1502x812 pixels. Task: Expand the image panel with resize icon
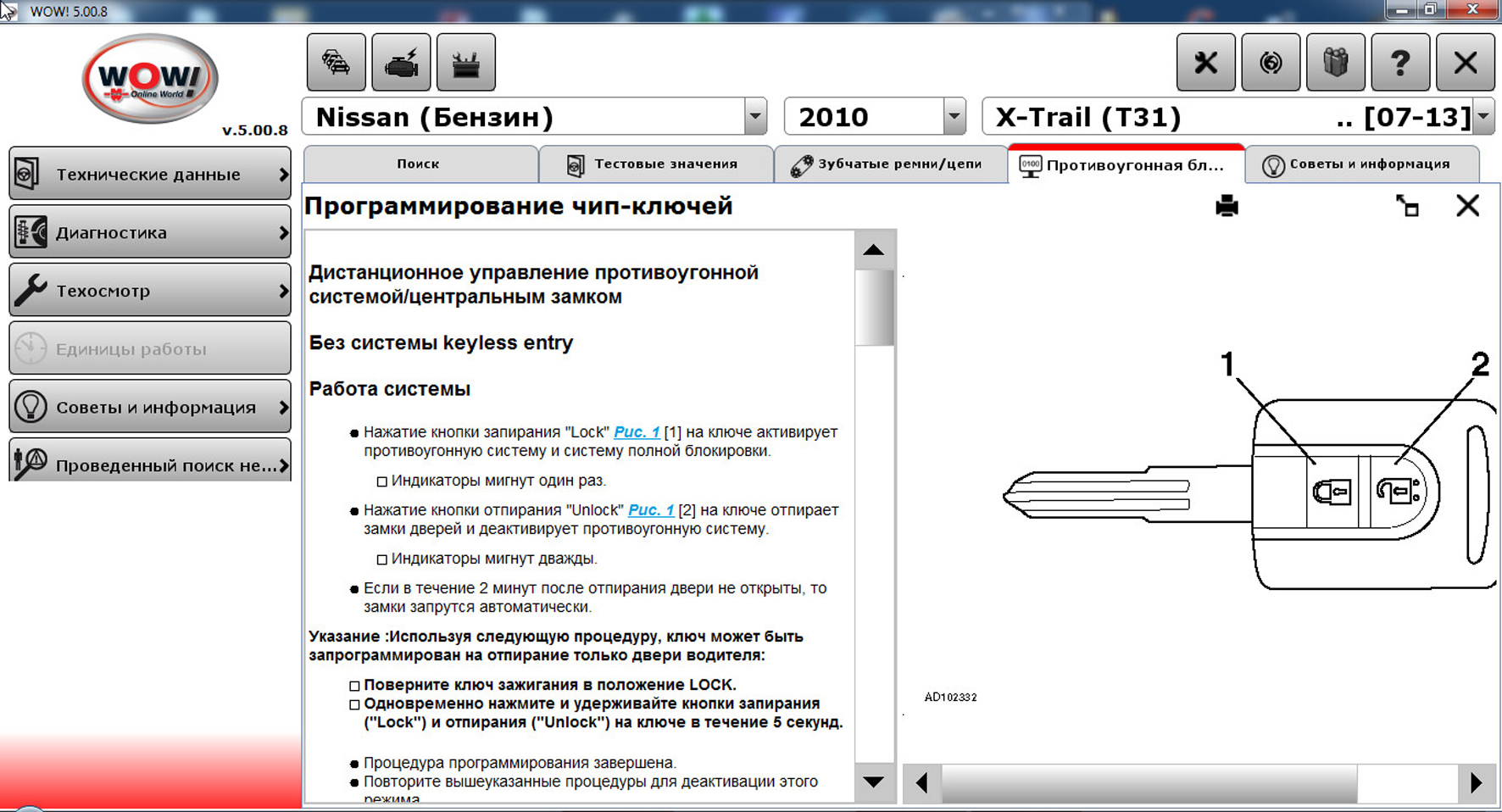point(1407,206)
